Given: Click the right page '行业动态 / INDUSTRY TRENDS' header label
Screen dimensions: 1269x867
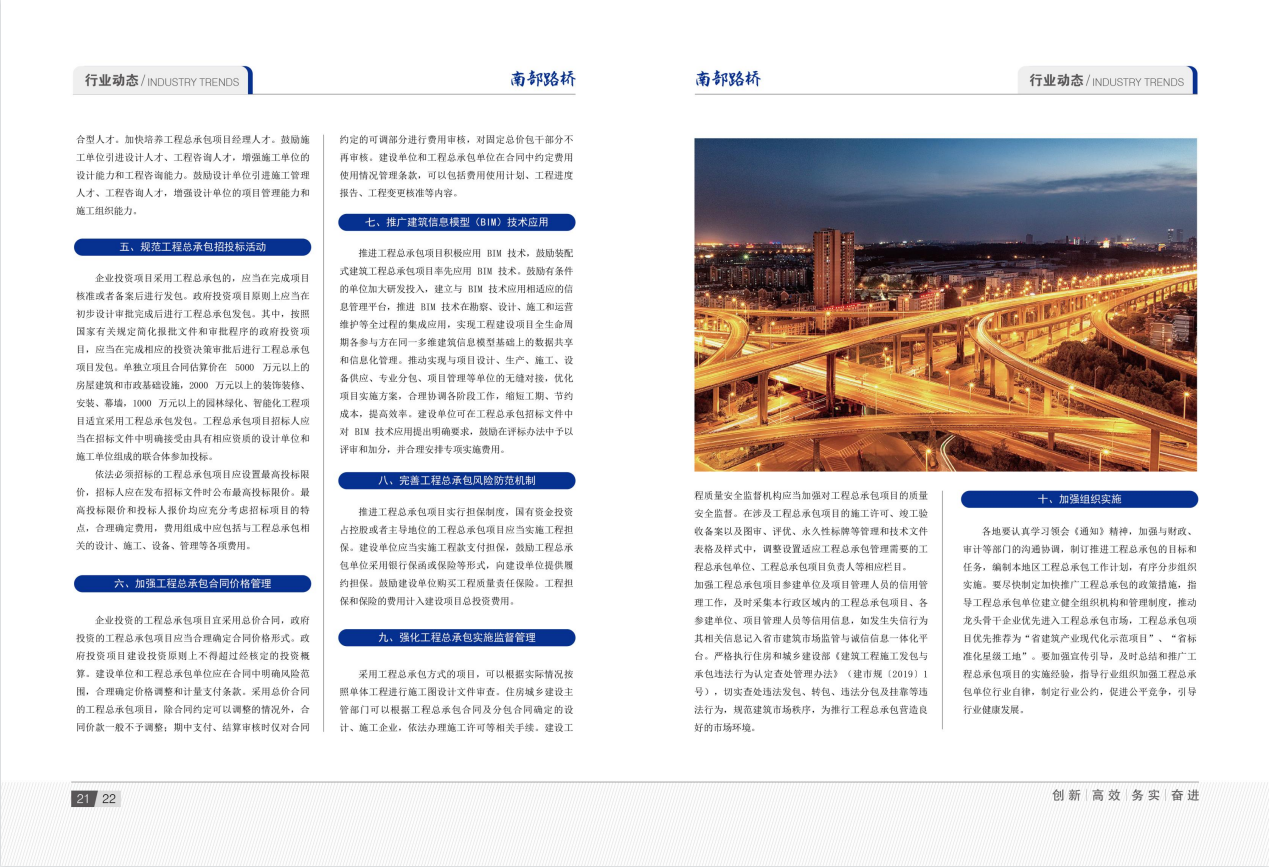Looking at the screenshot, I should point(1107,81).
